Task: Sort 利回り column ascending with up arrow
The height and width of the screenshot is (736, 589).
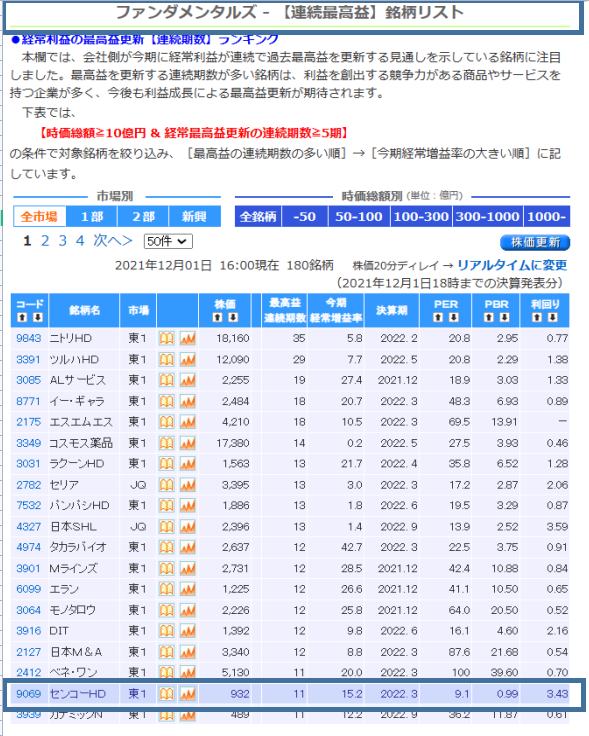Action: pyautogui.click(x=537, y=318)
